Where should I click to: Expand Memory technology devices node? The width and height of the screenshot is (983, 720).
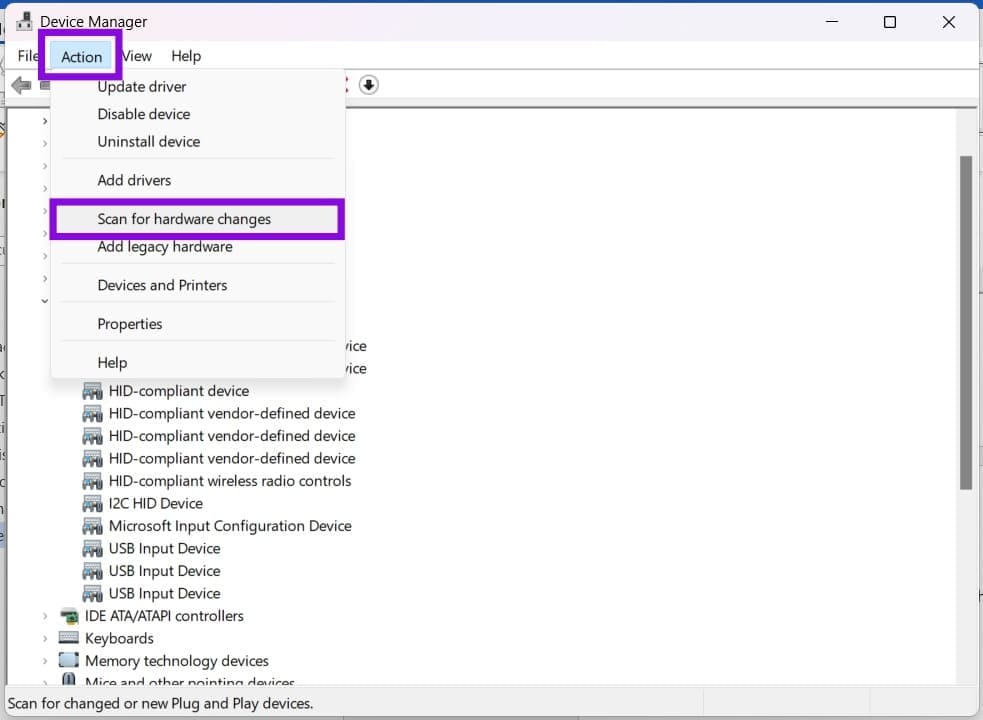click(x=45, y=661)
